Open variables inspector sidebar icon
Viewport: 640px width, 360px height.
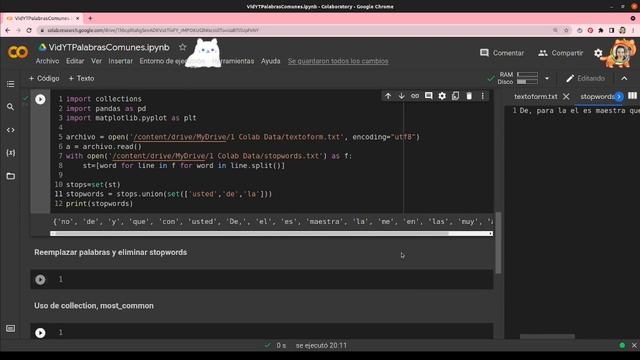tap(11, 153)
